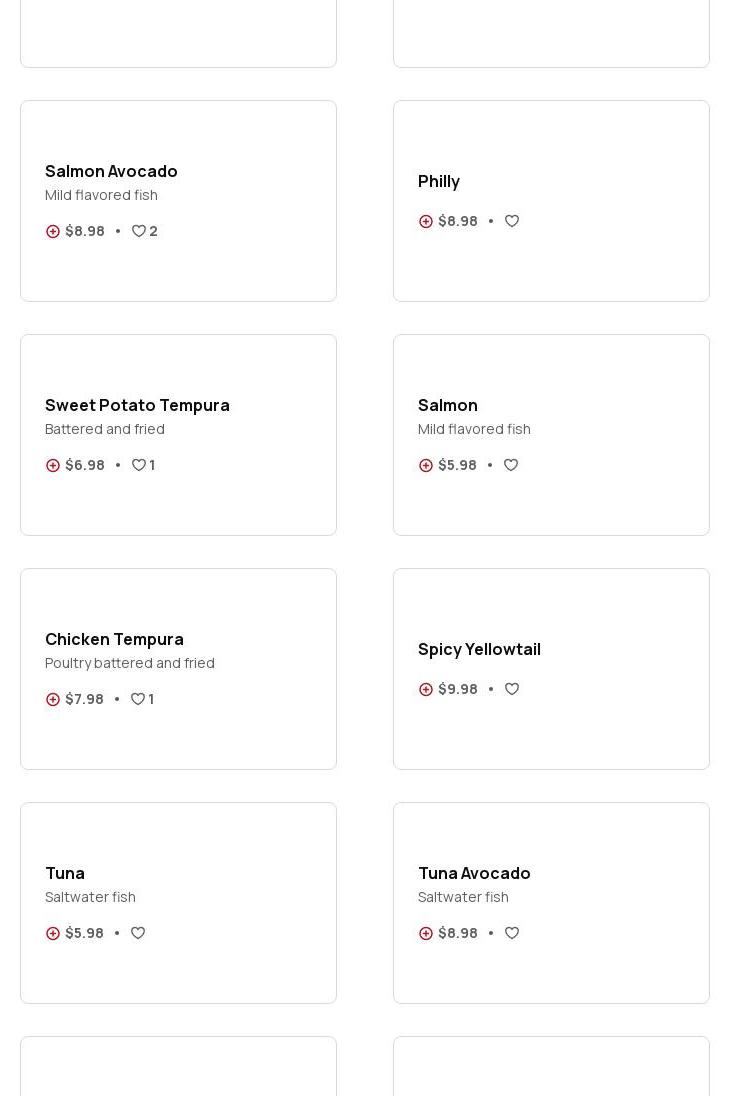Image resolution: width=750 pixels, height=1096 pixels.
Task: Favorite the Philly roll with heart
Action: (512, 221)
